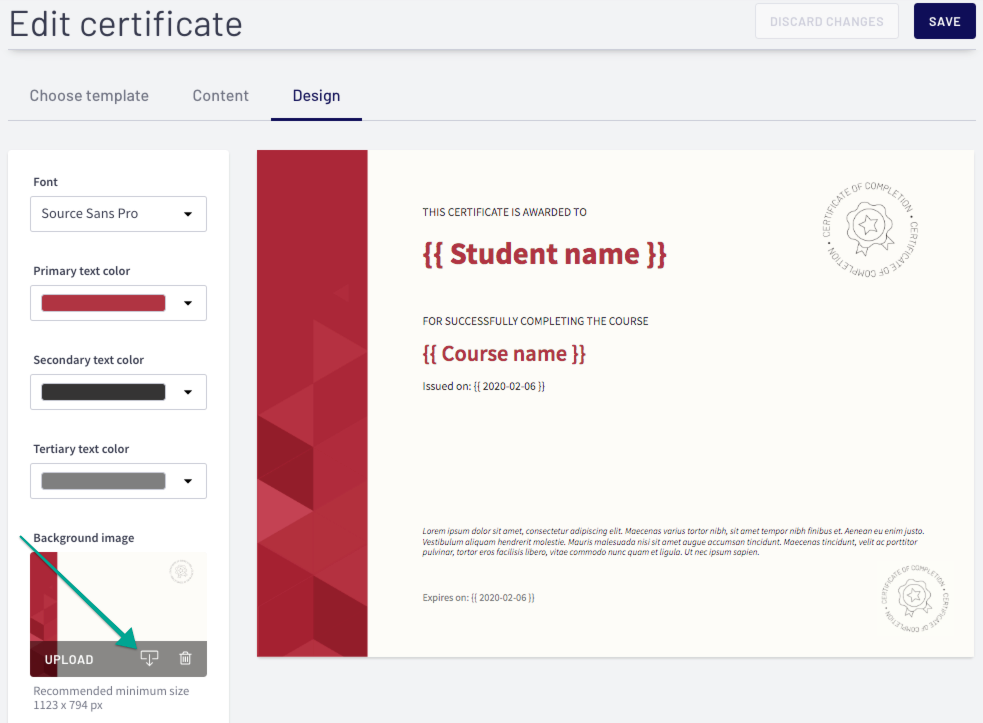Screen dimensions: 983x723
Task: Click the 'Edit certificate' page heading
Action: 125,24
